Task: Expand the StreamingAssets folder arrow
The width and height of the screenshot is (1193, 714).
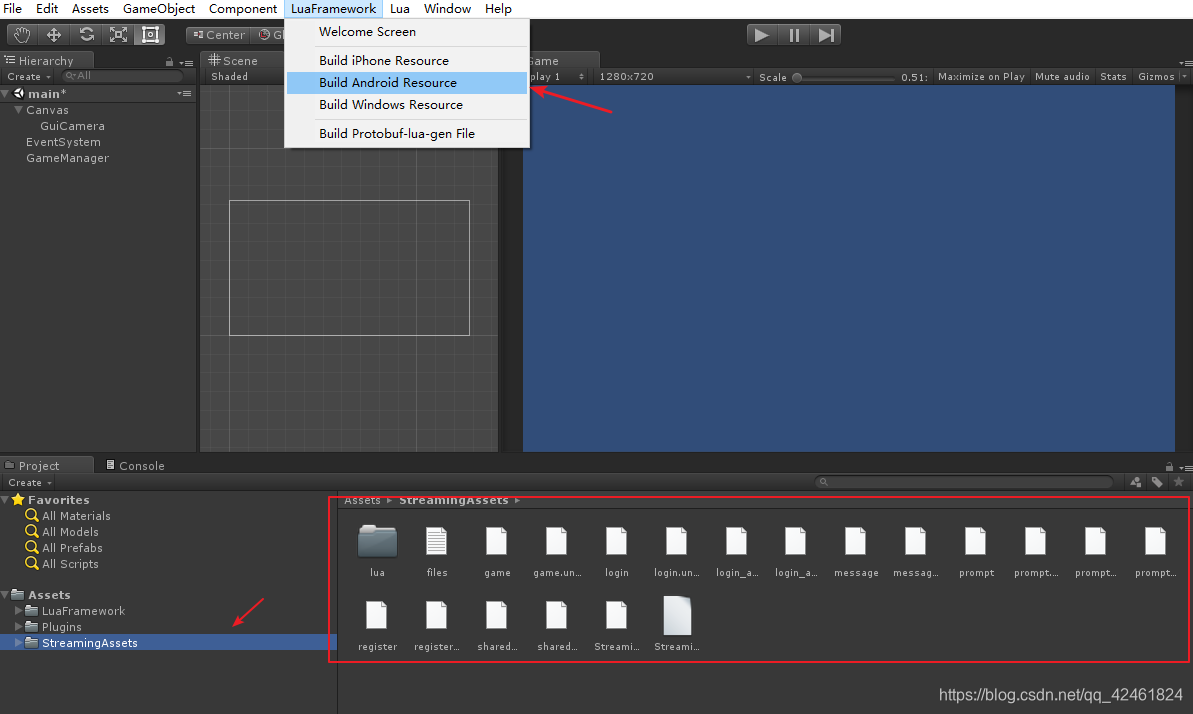Action: click(18, 642)
